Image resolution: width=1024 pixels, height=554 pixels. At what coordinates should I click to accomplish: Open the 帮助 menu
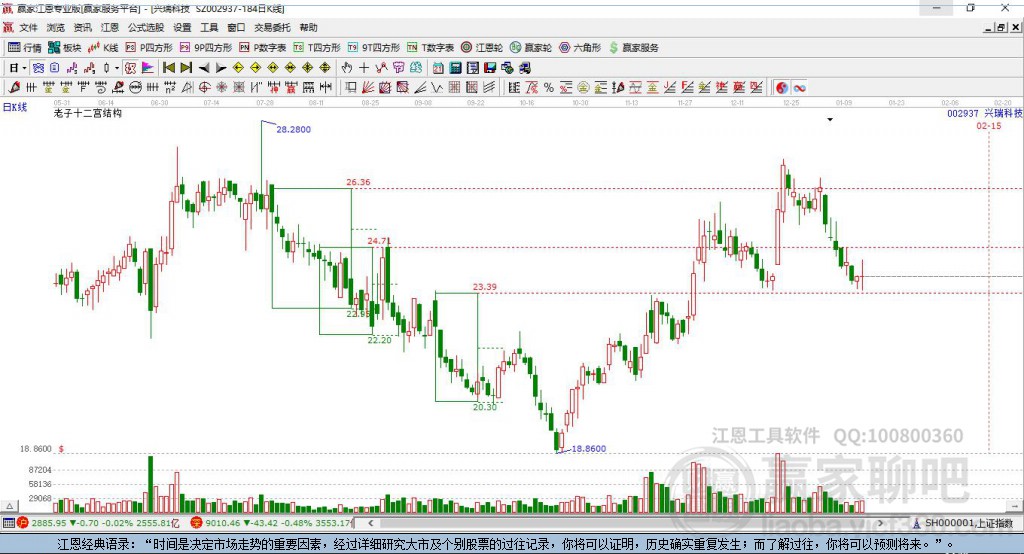click(308, 27)
